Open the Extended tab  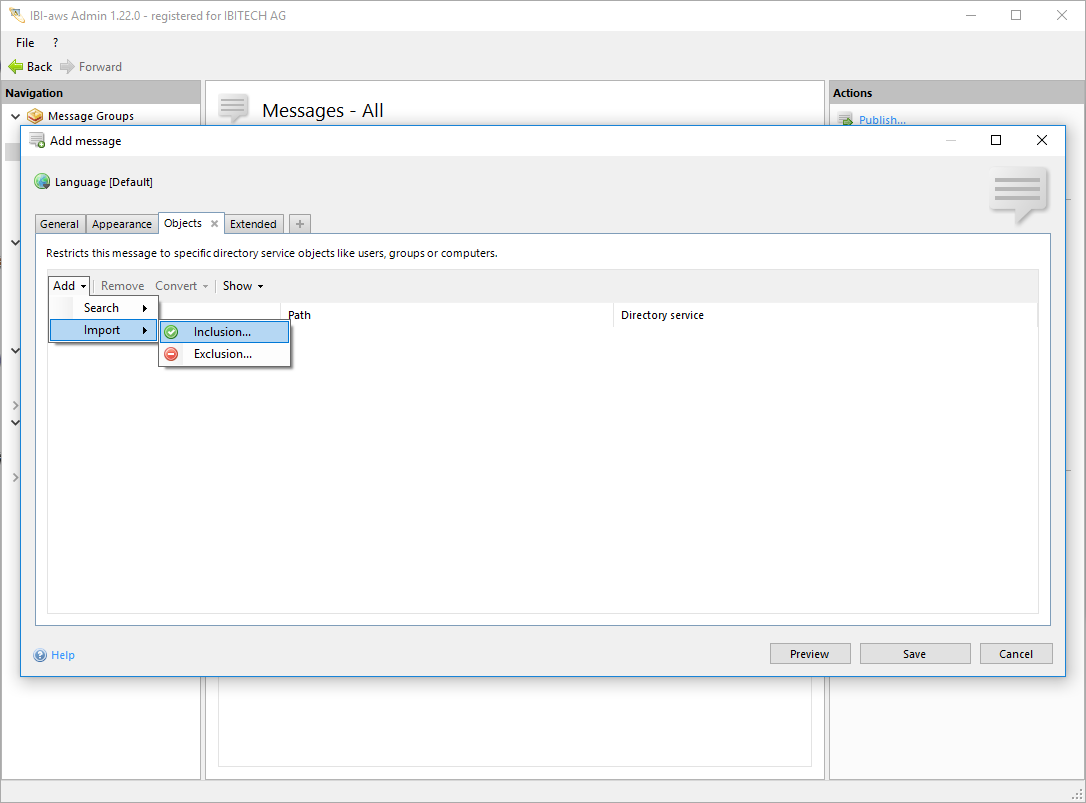coord(253,224)
